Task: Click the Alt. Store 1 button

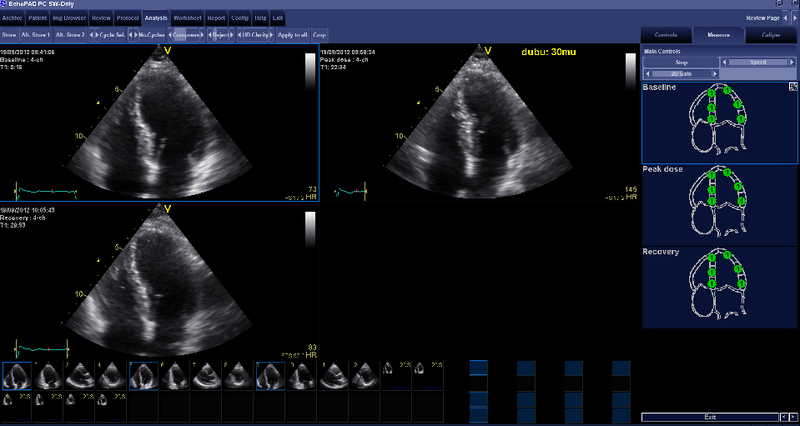Action: [x=37, y=35]
